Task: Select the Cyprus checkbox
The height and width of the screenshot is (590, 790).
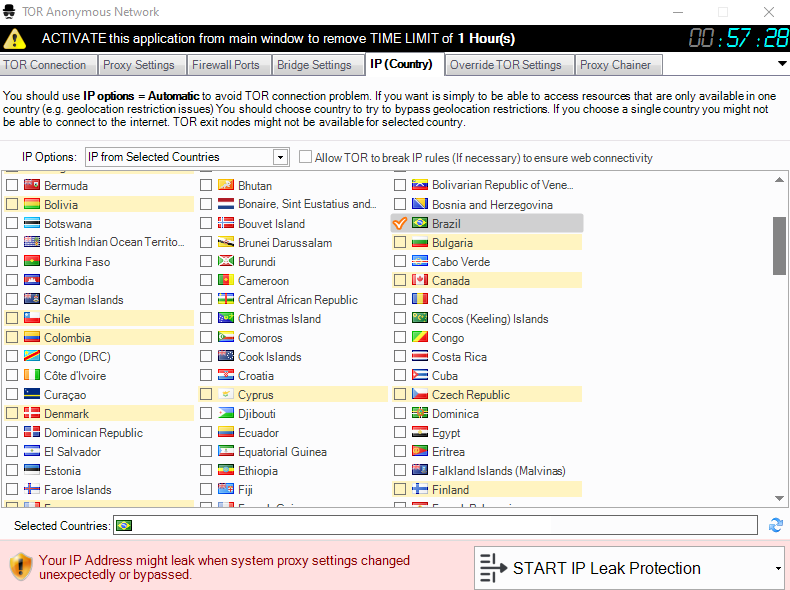Action: coord(206,395)
